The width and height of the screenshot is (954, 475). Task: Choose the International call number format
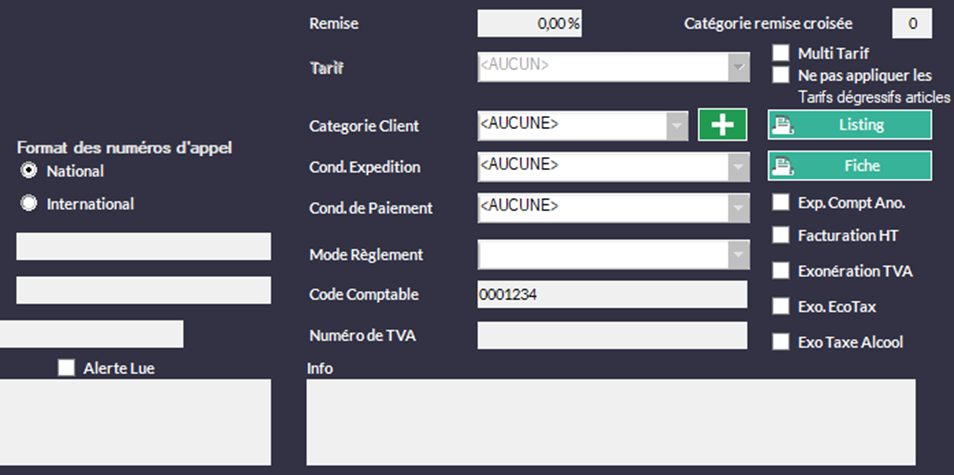pyautogui.click(x=29, y=204)
